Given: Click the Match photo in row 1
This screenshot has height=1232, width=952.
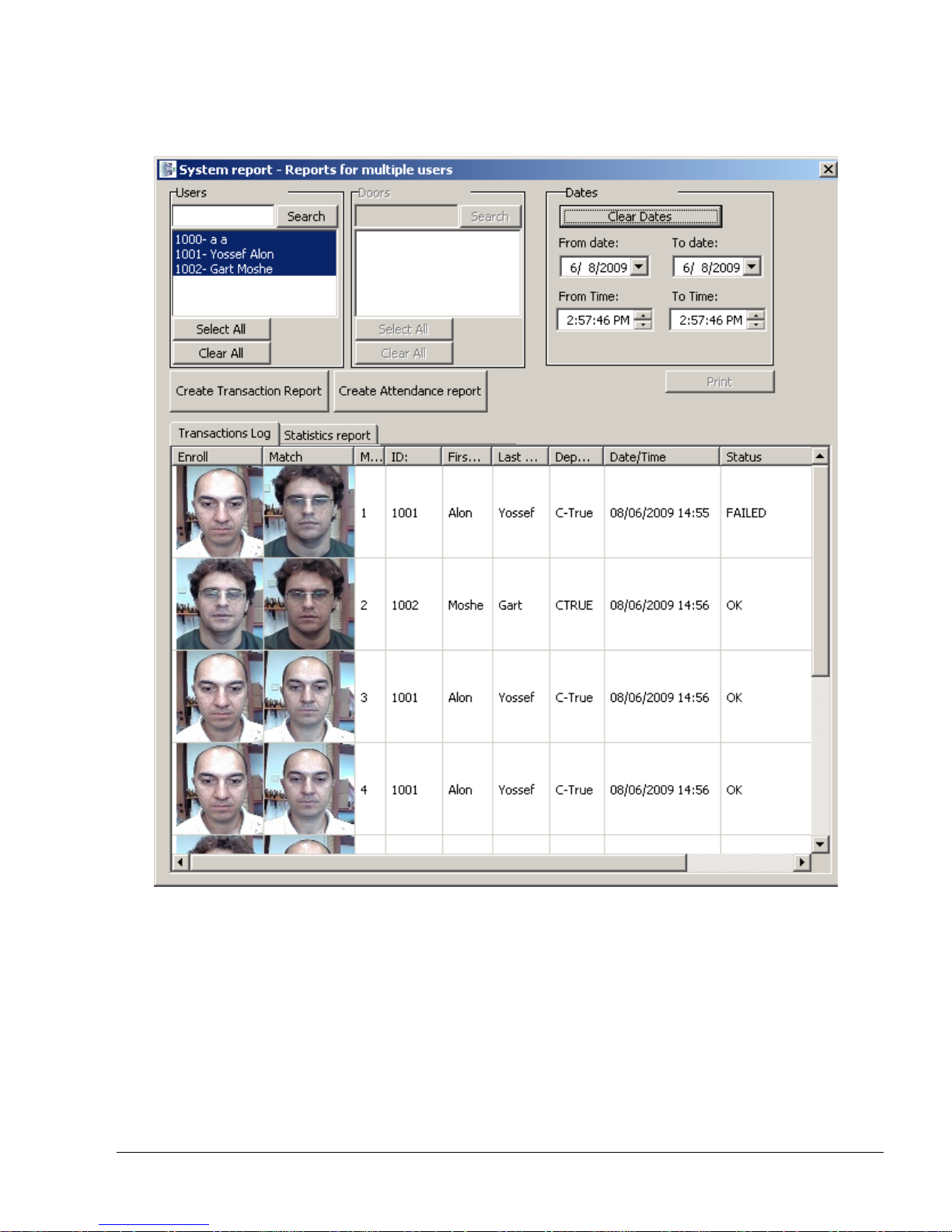Looking at the screenshot, I should click(309, 511).
